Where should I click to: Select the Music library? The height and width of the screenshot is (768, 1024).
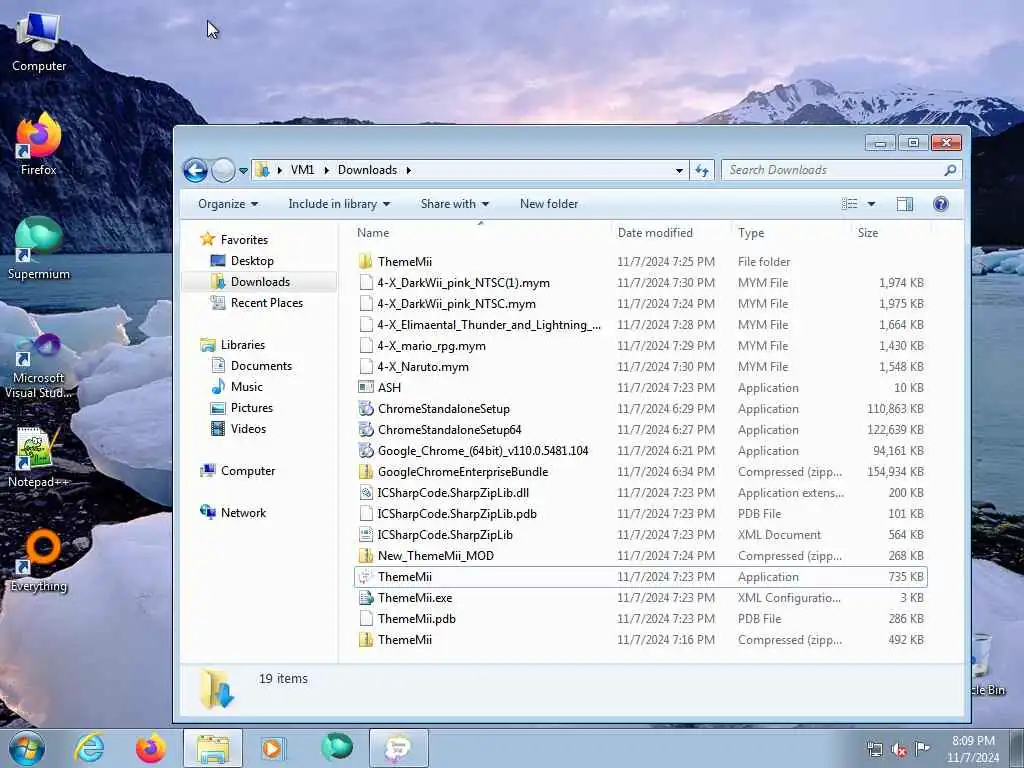246,387
